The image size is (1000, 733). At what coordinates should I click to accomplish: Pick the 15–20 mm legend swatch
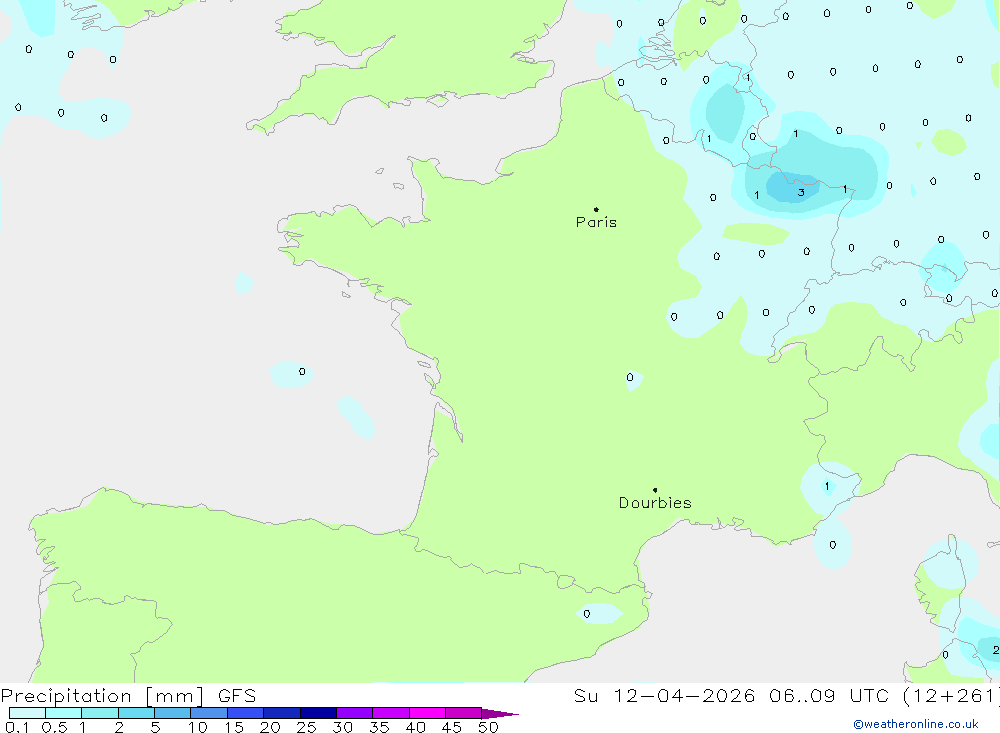[x=246, y=713]
